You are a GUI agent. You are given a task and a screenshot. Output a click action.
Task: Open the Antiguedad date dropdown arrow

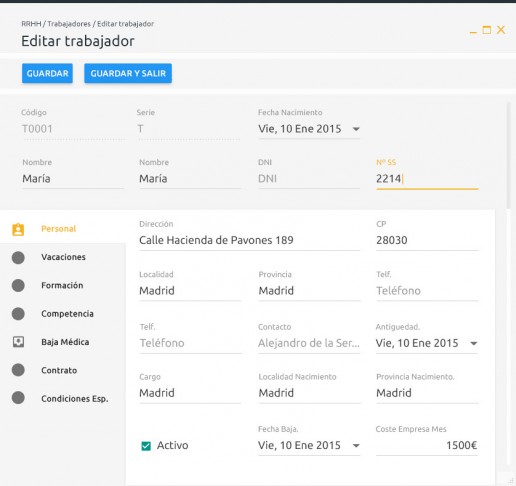click(474, 343)
